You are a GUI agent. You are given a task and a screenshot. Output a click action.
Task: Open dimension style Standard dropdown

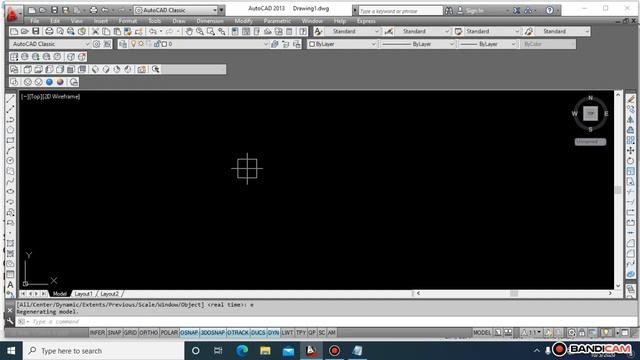tap(447, 31)
